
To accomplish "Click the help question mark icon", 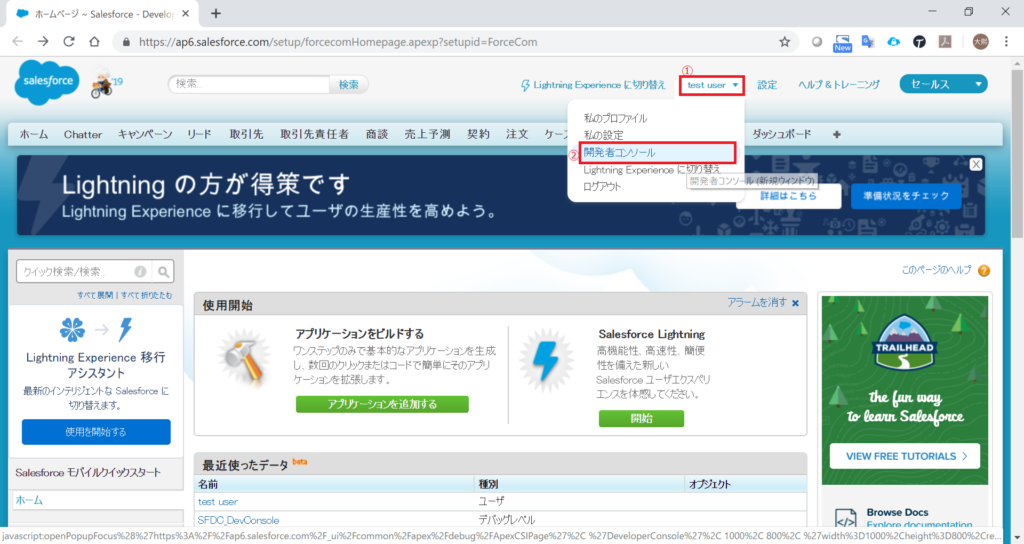I will point(984,270).
